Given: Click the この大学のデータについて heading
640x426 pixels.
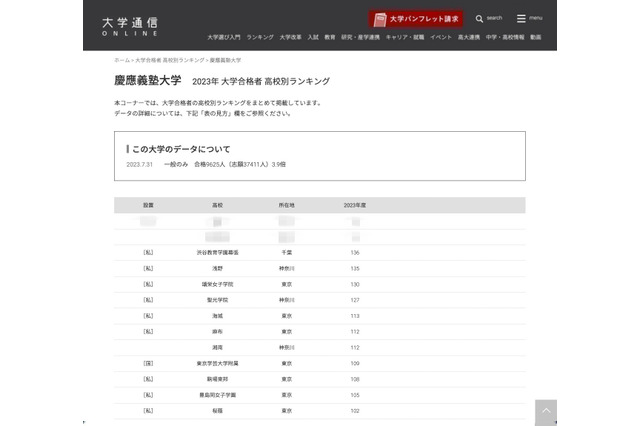Looking at the screenshot, I should [181, 149].
